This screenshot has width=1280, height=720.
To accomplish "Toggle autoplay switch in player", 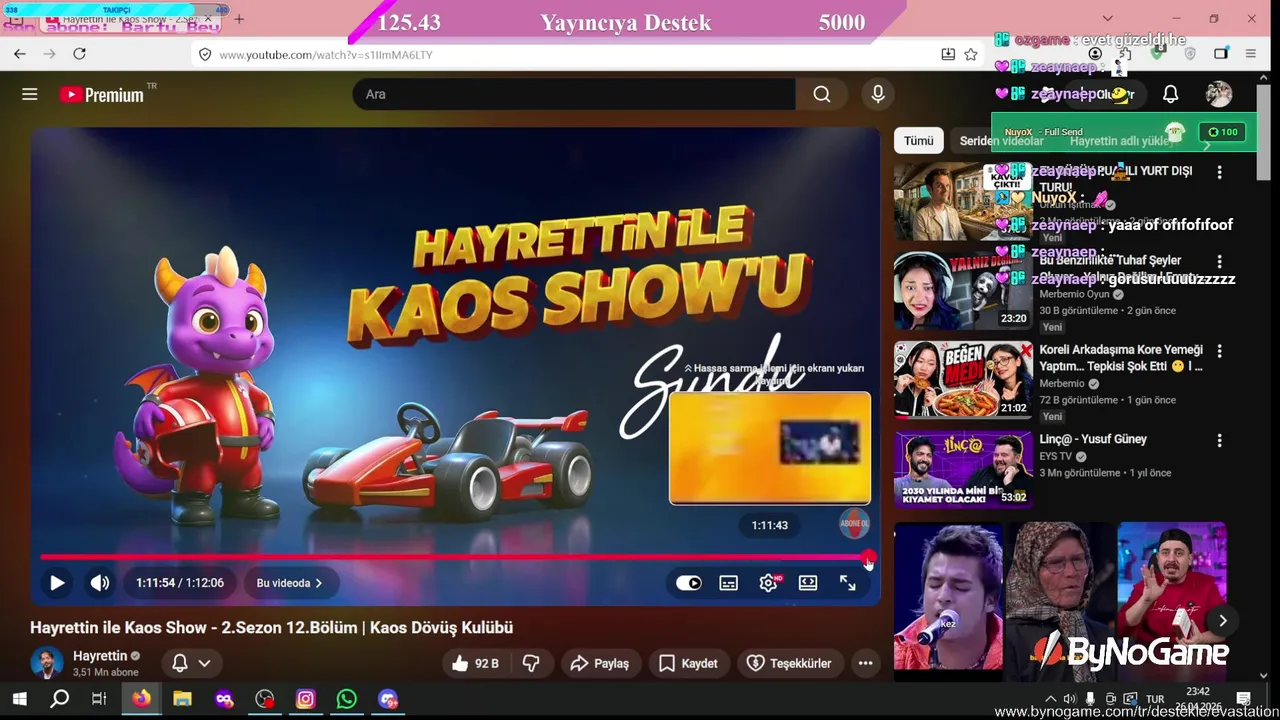I will tap(689, 583).
